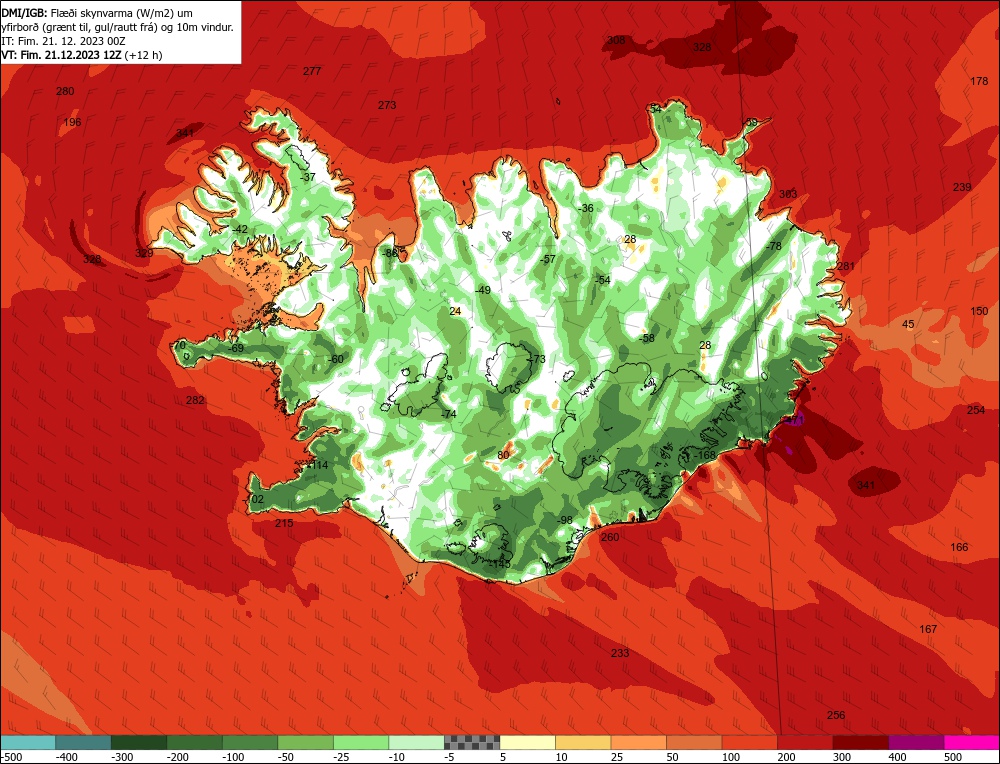Click the valid time 'VT: Fim. 21.12.2023 12Z (+12 h)'
The image size is (1000, 764).
[x=82, y=55]
